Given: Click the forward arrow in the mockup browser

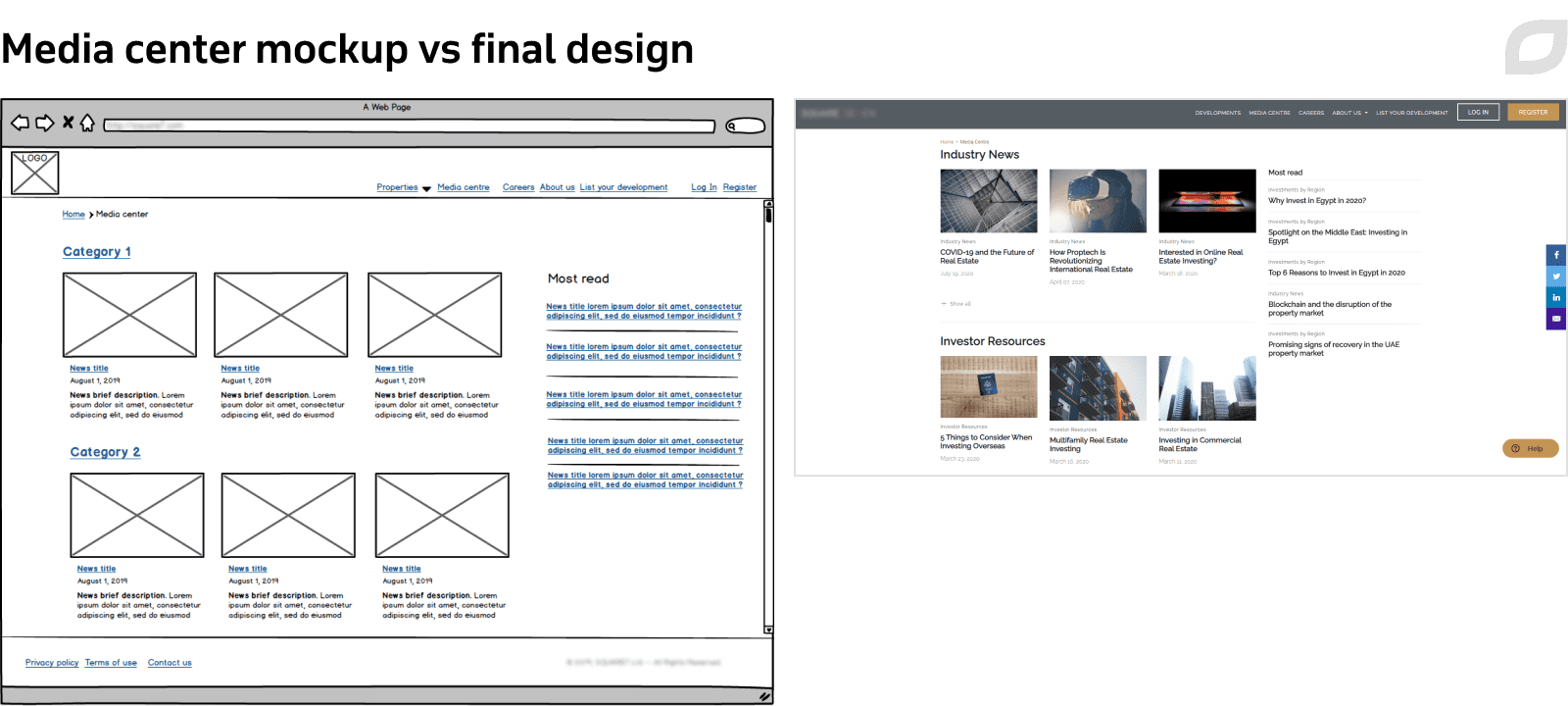Looking at the screenshot, I should 45,123.
